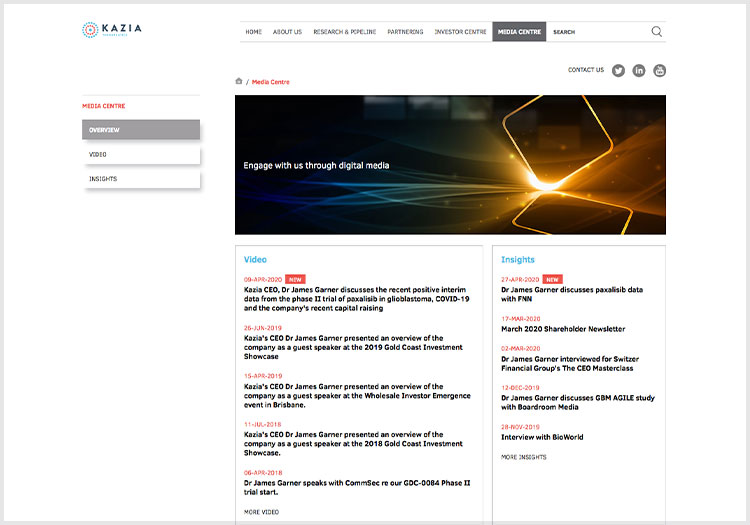This screenshot has height=525, width=750.
Task: Open Kazia's YouTube channel icon
Action: pos(660,71)
